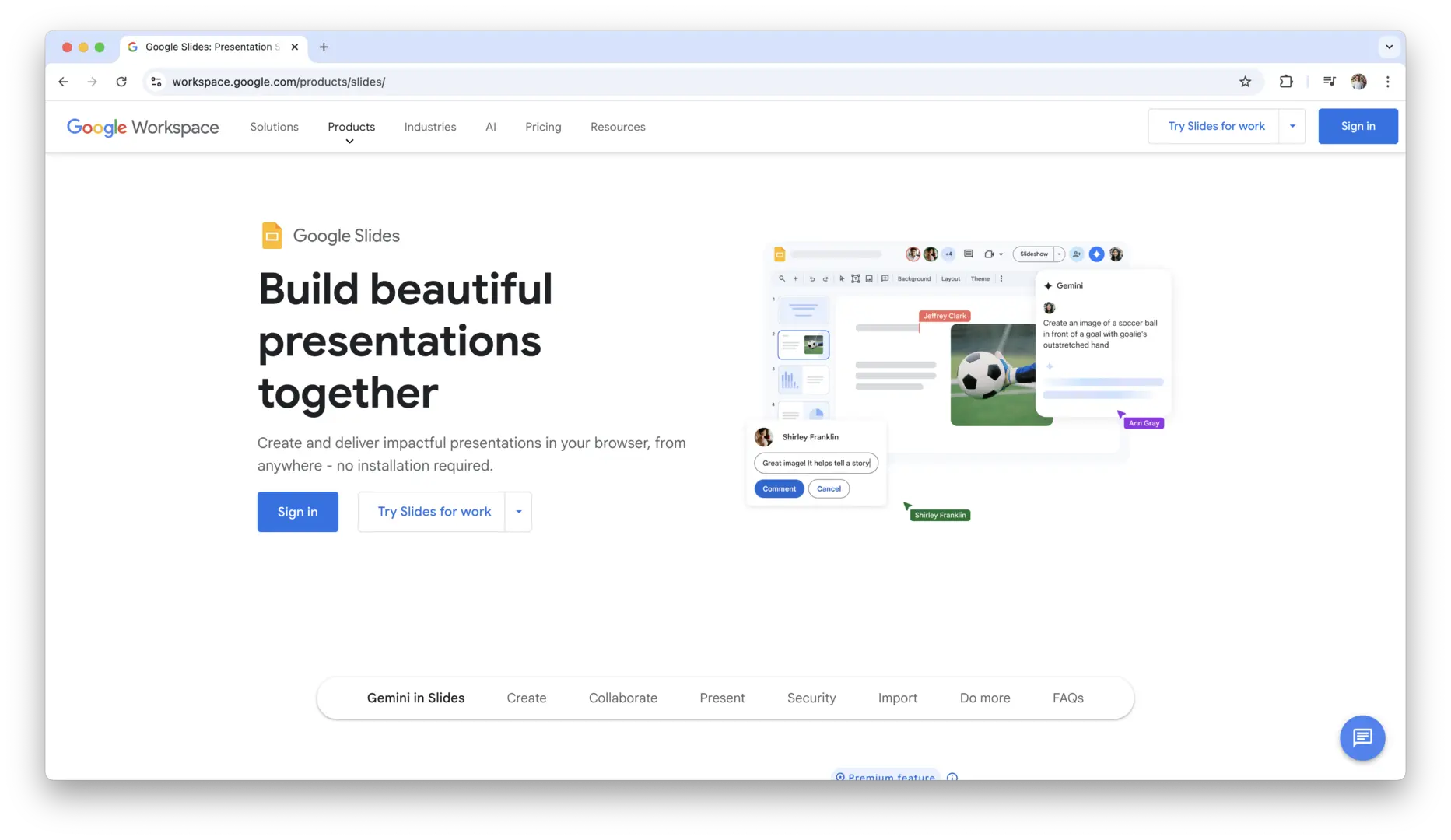This screenshot has width=1451, height=840.
Task: Go to the AI page
Action: [491, 127]
